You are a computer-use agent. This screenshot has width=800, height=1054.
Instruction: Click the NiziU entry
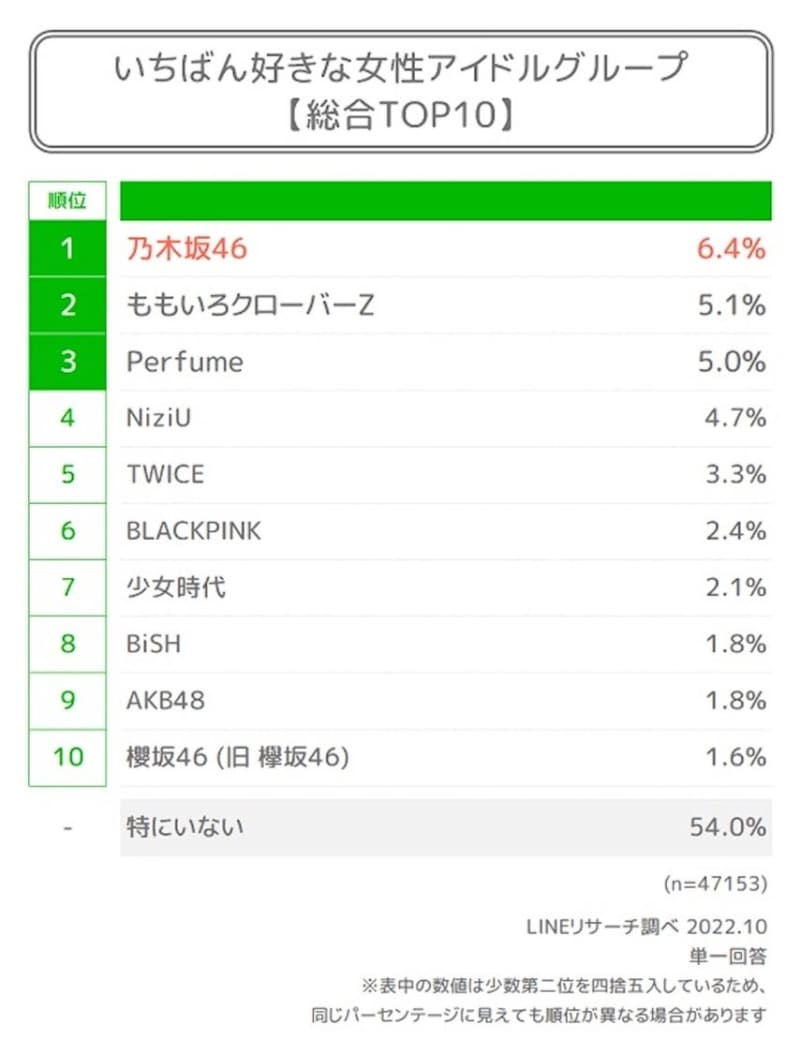pos(159,418)
